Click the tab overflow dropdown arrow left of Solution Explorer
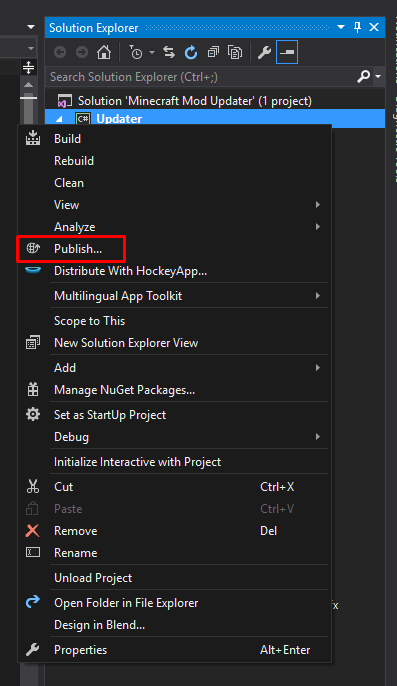Image resolution: width=397 pixels, height=686 pixels. 31,27
